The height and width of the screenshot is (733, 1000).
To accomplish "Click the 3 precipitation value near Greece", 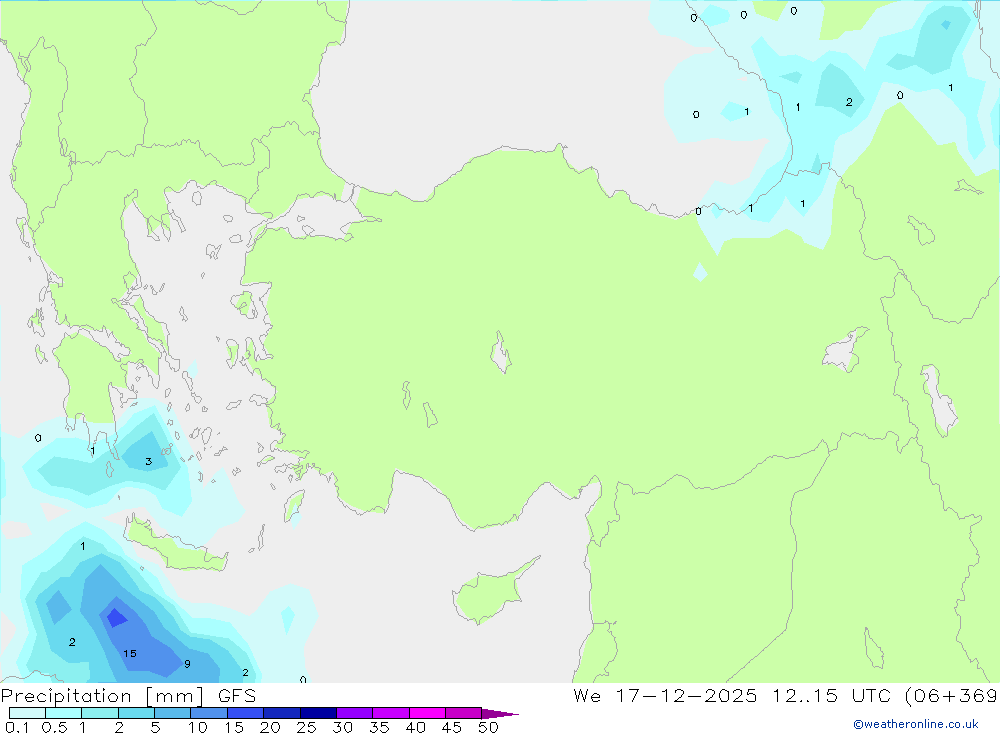I will point(149,461).
